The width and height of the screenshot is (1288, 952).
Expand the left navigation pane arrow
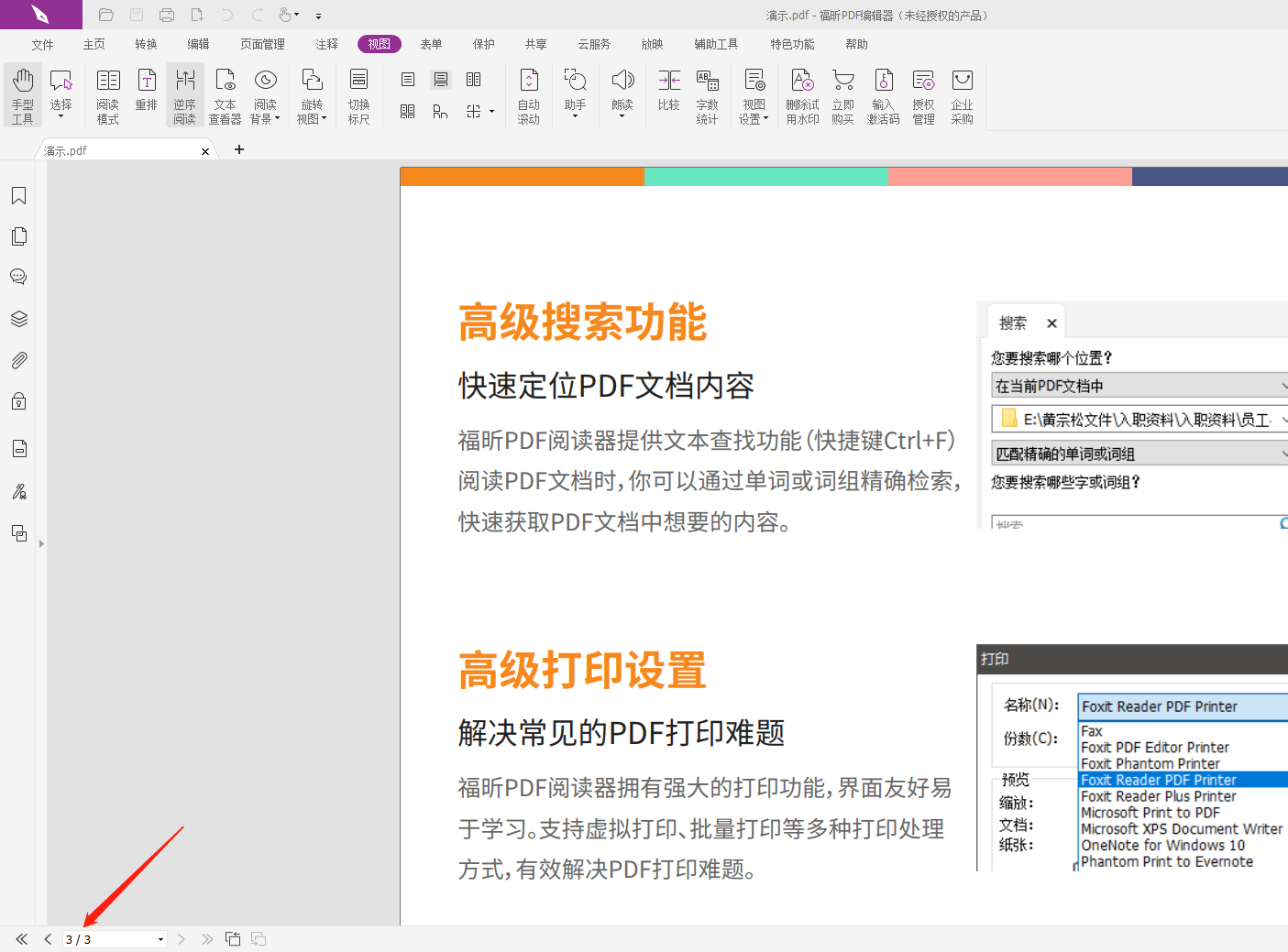41,544
